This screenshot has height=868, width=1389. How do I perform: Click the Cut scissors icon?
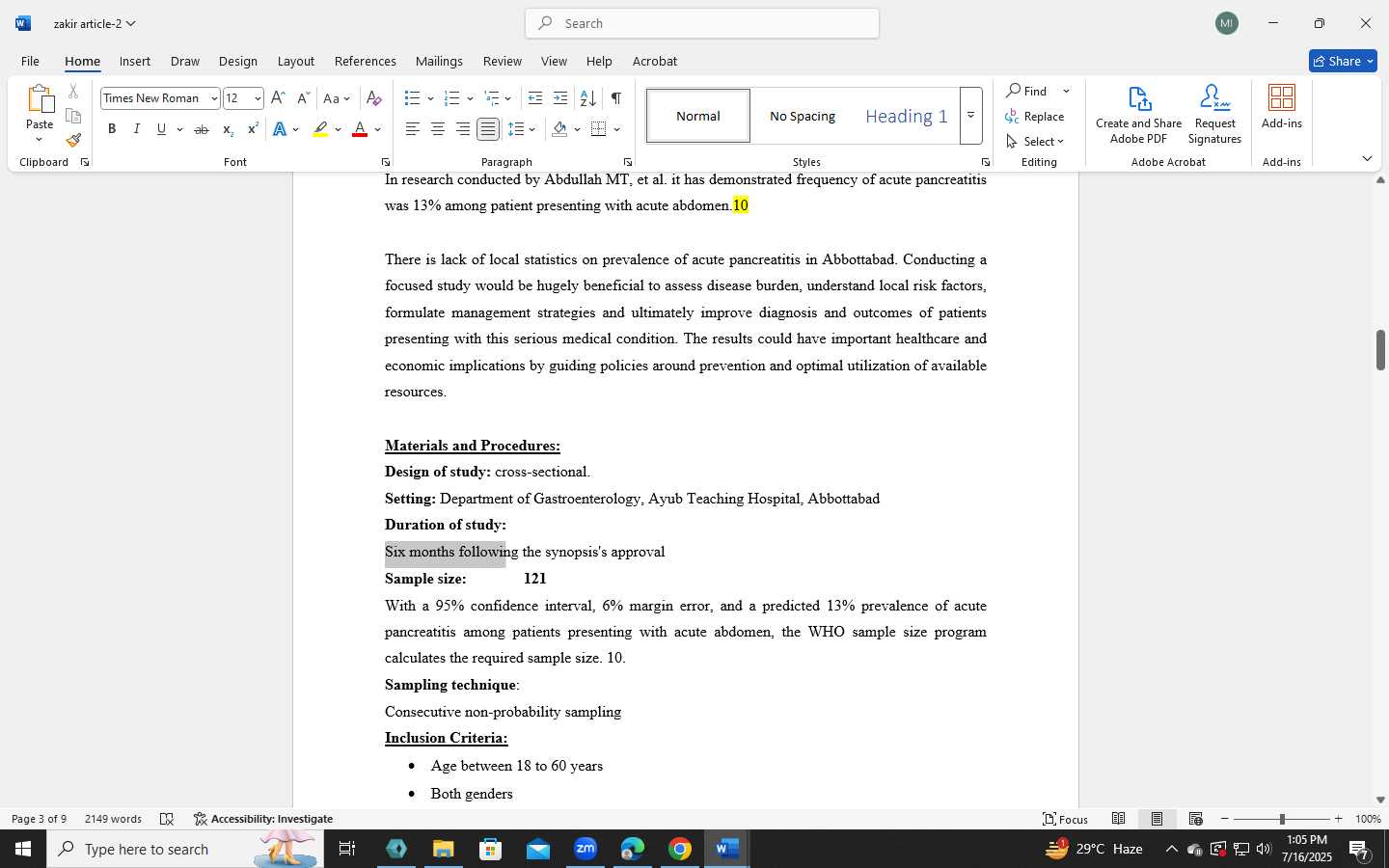pyautogui.click(x=73, y=92)
